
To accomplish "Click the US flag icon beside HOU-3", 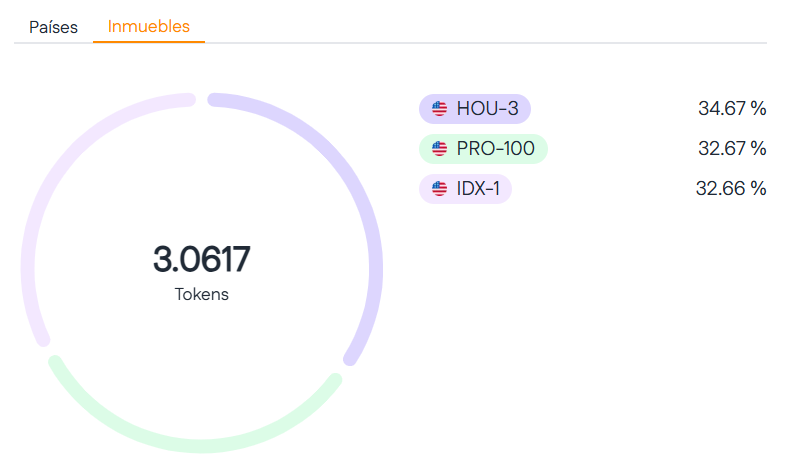I will (439, 109).
